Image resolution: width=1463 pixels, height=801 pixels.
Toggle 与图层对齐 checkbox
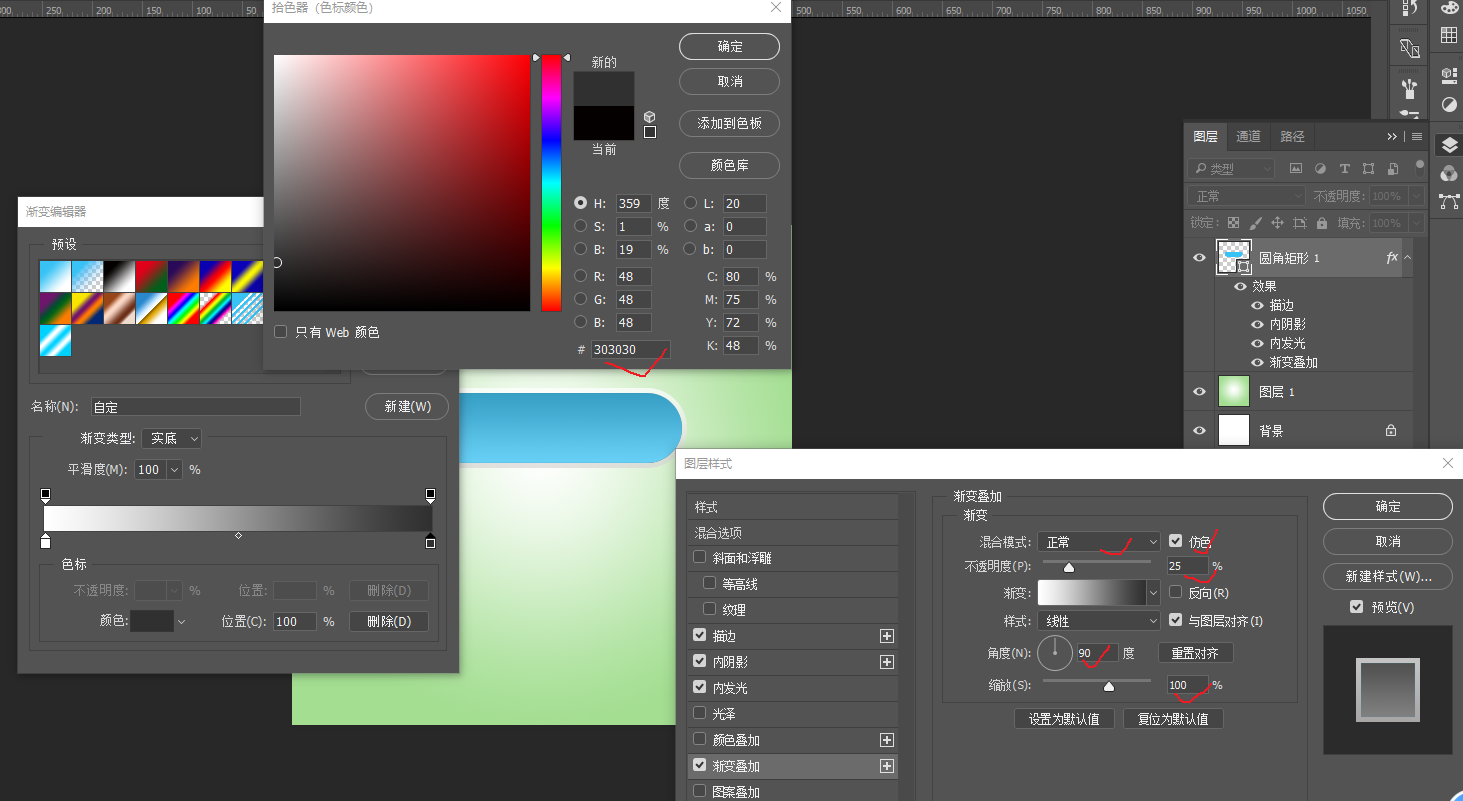pos(1176,621)
